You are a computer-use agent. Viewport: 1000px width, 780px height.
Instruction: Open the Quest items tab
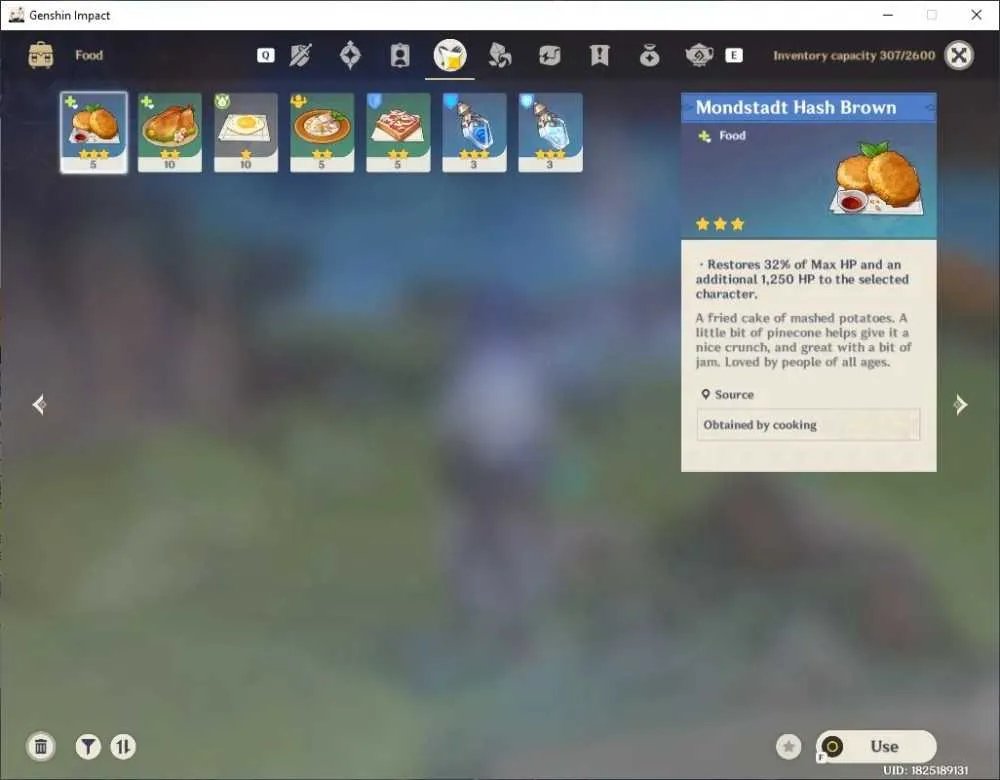coord(599,55)
